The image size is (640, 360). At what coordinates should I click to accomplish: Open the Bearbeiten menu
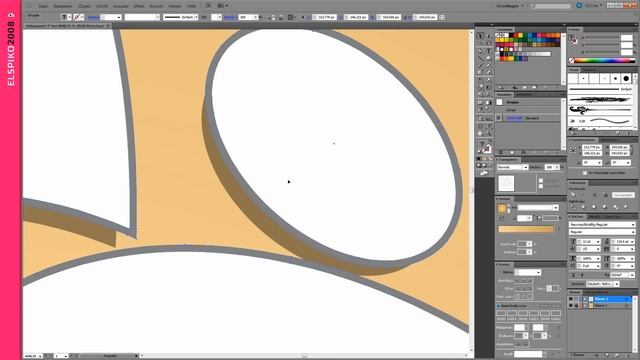click(x=63, y=6)
